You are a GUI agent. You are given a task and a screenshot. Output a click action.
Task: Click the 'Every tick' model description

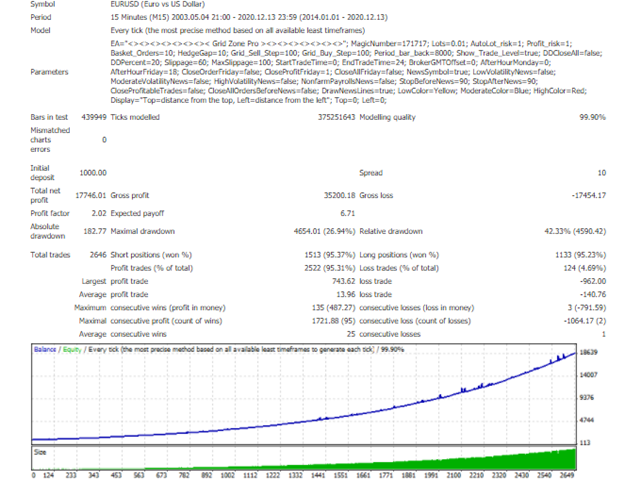pos(238,30)
